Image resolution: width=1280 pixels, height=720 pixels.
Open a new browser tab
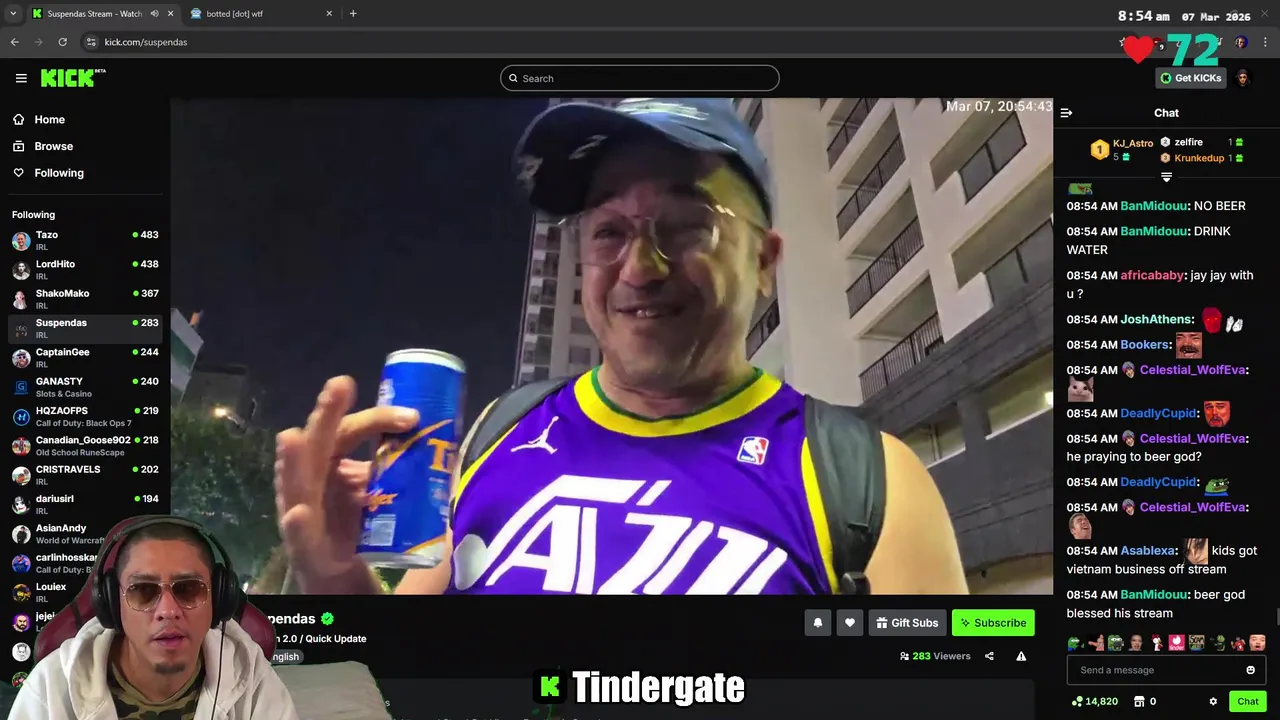pyautogui.click(x=353, y=14)
